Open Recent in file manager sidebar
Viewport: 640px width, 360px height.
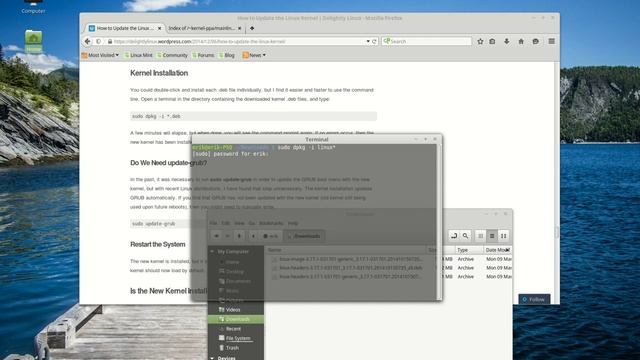(x=233, y=329)
